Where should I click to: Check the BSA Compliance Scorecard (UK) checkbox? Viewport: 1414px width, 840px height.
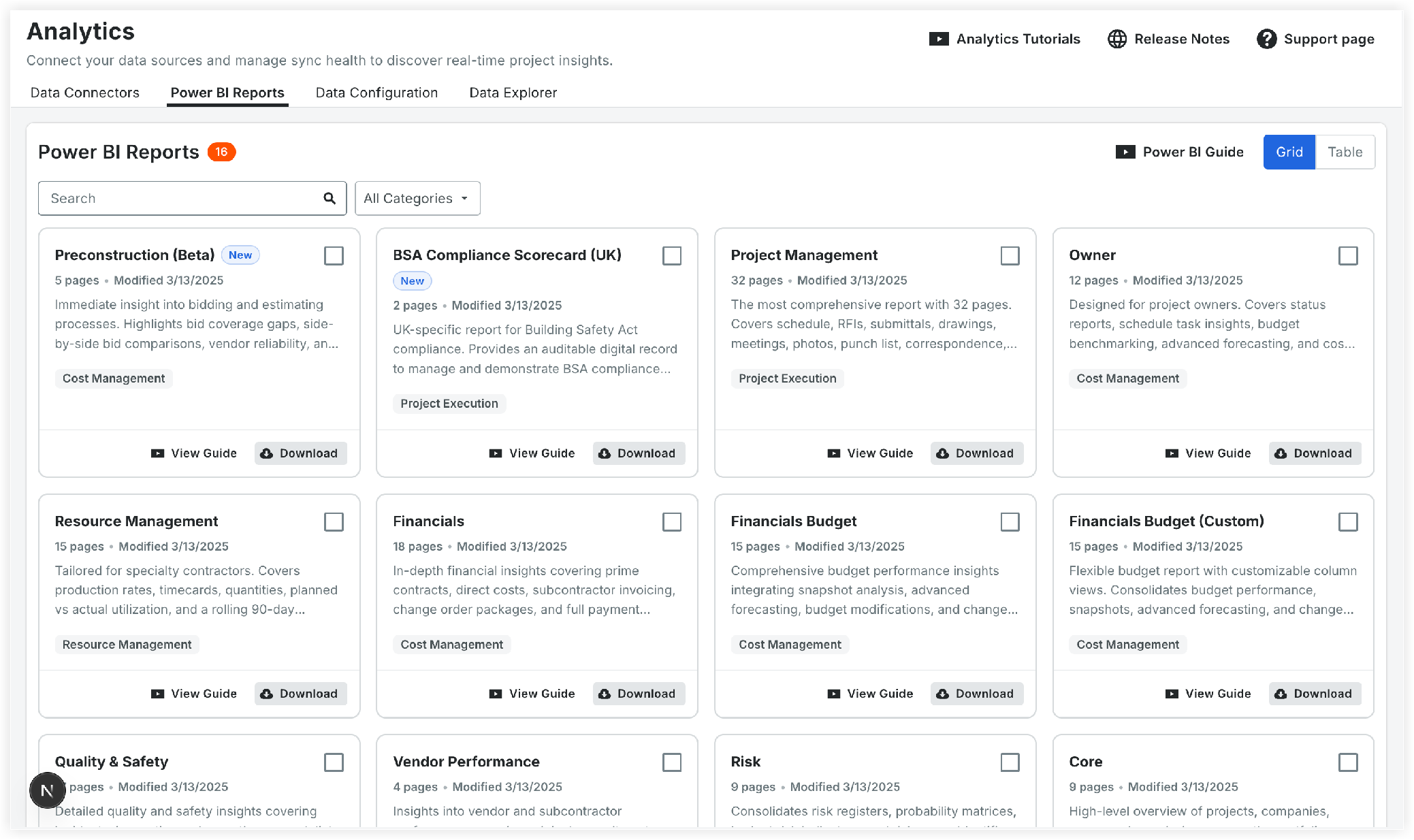coord(672,256)
